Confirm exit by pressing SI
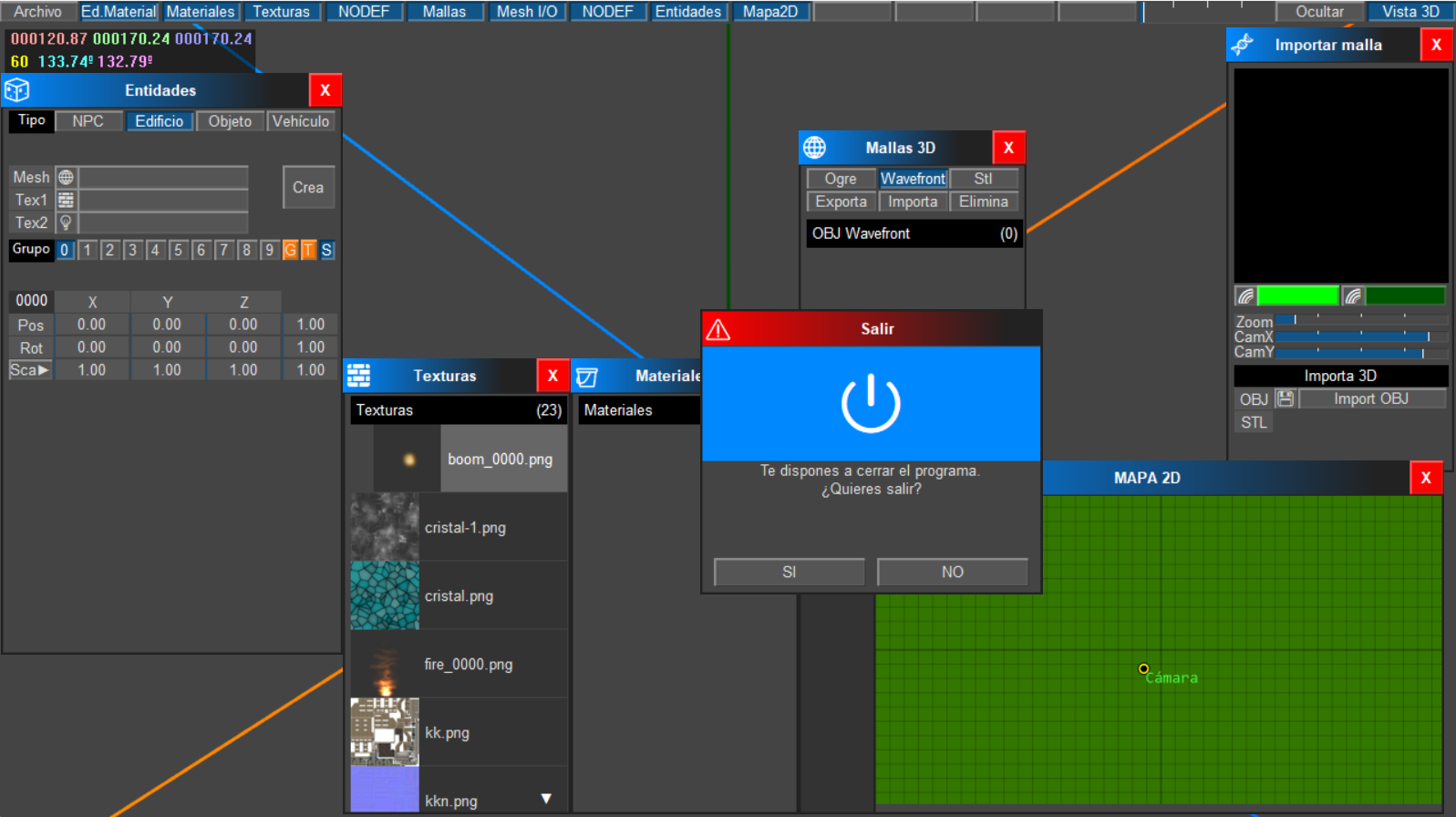This screenshot has height=817, width=1456. (x=789, y=572)
